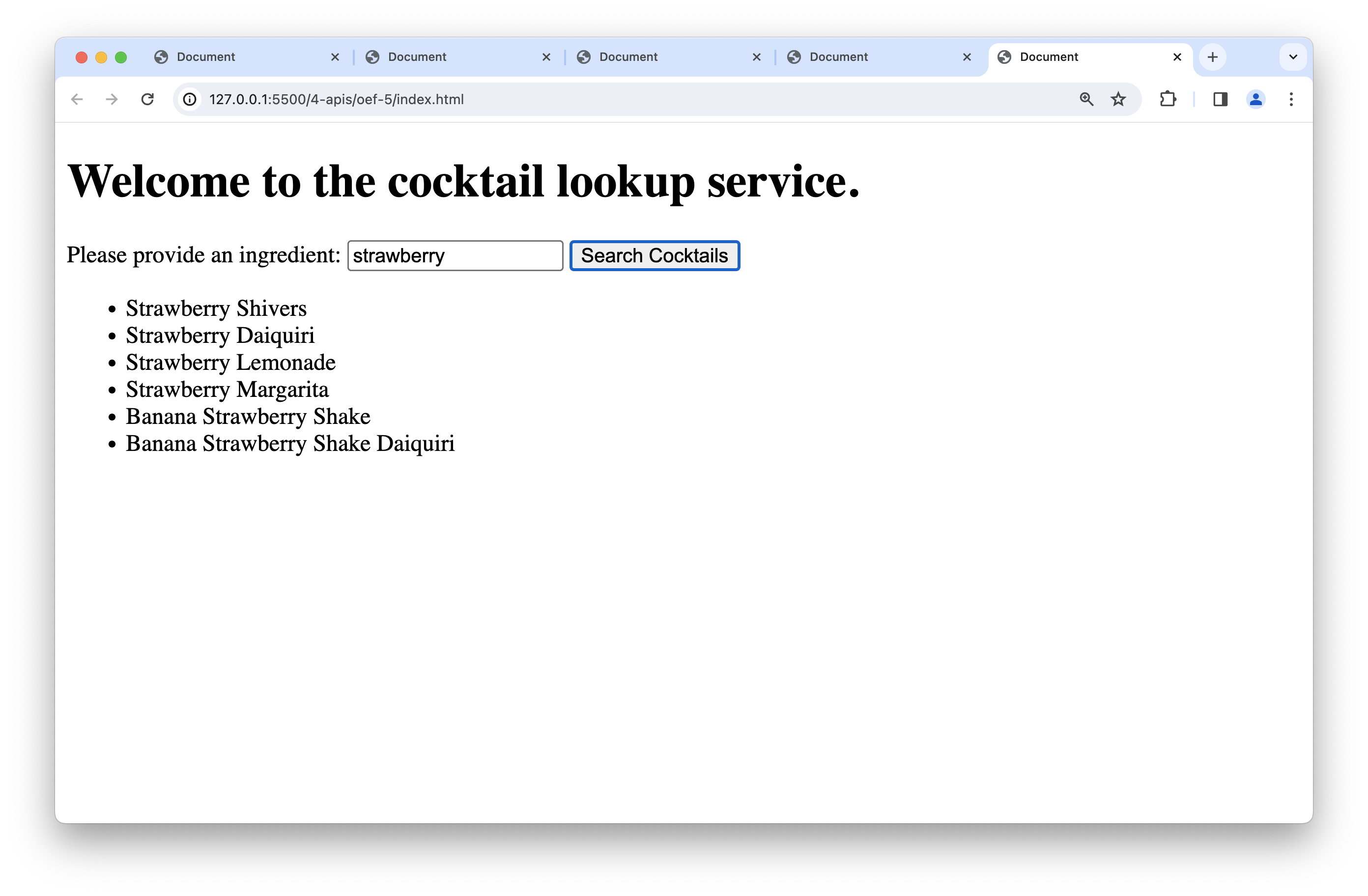
Task: Click the zoom magnifier icon in address bar
Action: (x=1086, y=99)
